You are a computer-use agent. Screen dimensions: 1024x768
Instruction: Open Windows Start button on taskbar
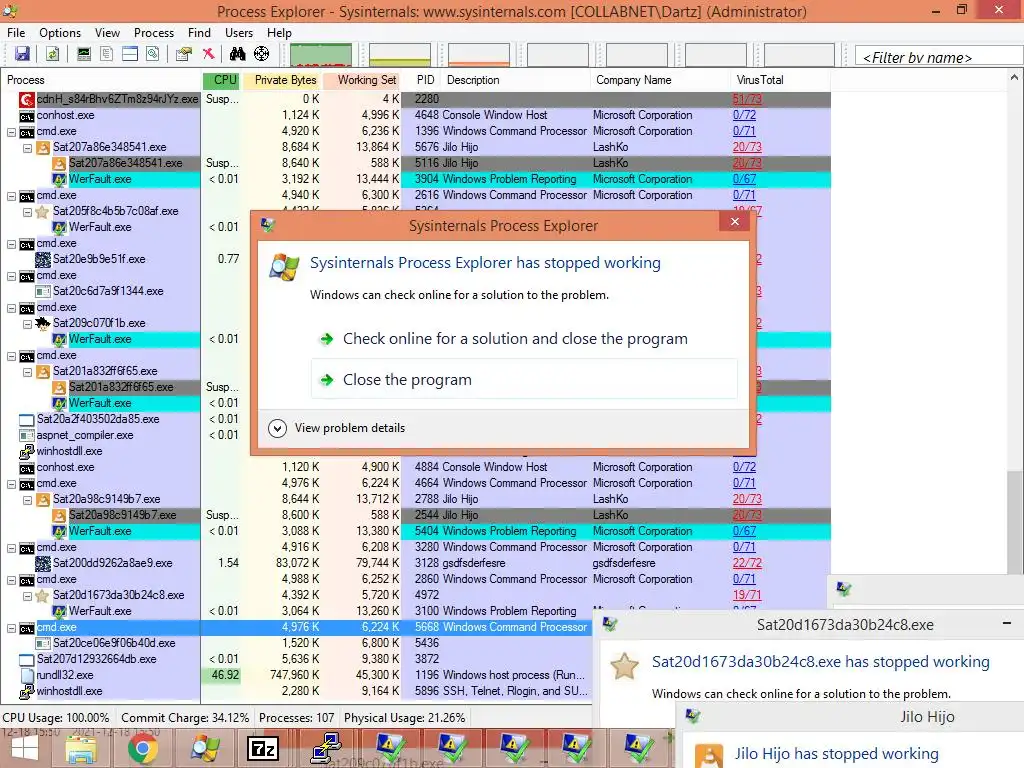pos(24,749)
